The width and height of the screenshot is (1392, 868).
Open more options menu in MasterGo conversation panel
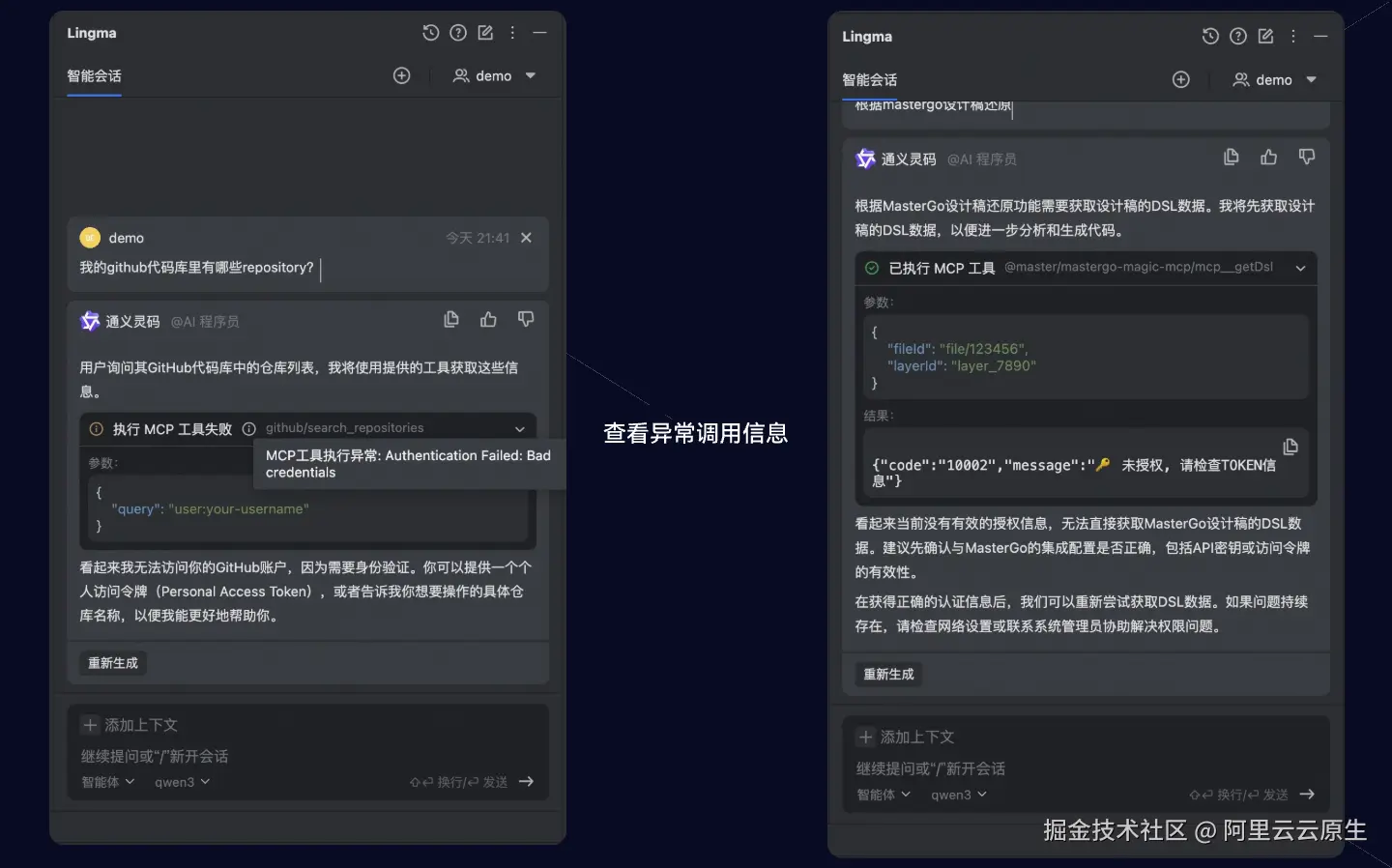tap(1293, 37)
